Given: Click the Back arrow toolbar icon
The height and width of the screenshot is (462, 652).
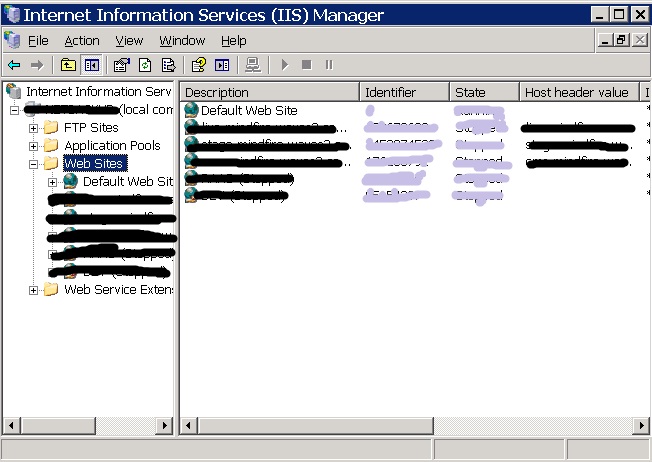Looking at the screenshot, I should coord(14,65).
